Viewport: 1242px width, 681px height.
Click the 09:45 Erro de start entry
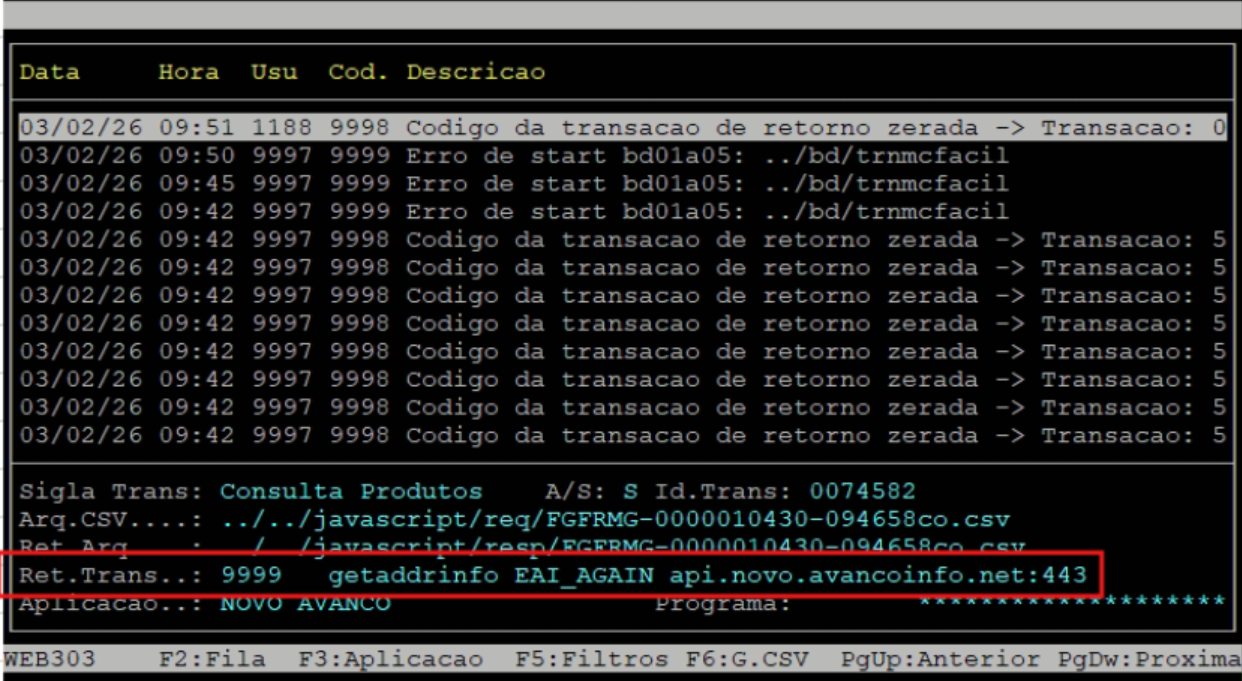(514, 184)
